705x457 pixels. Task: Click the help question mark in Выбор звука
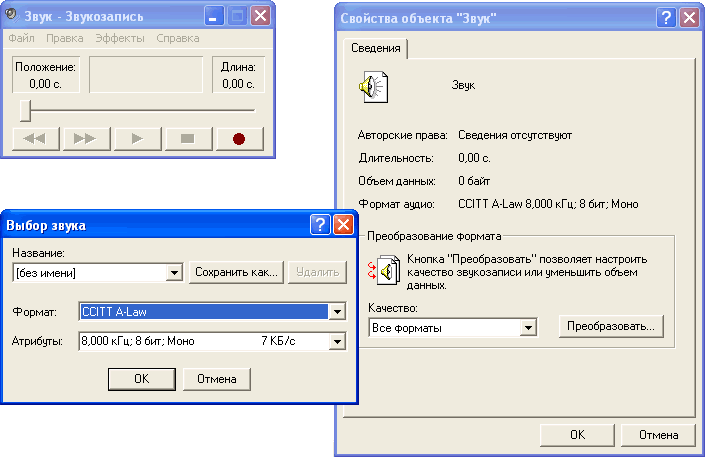320,225
